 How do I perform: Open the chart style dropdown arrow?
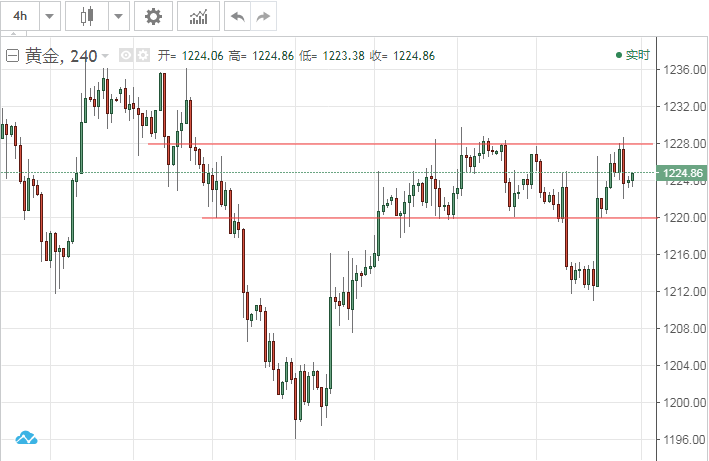pyautogui.click(x=118, y=16)
